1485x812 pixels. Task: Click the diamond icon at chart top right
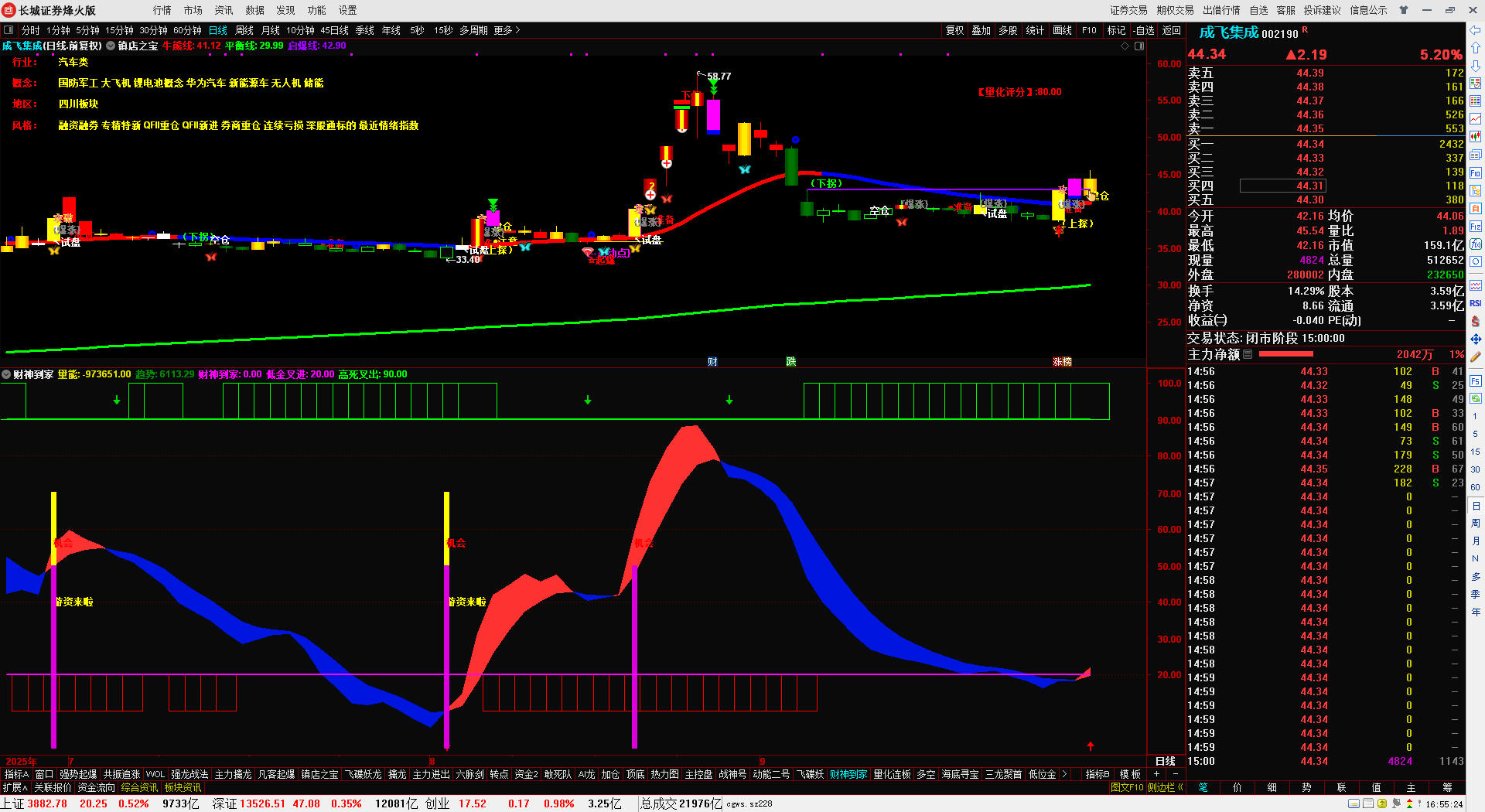click(x=1125, y=46)
